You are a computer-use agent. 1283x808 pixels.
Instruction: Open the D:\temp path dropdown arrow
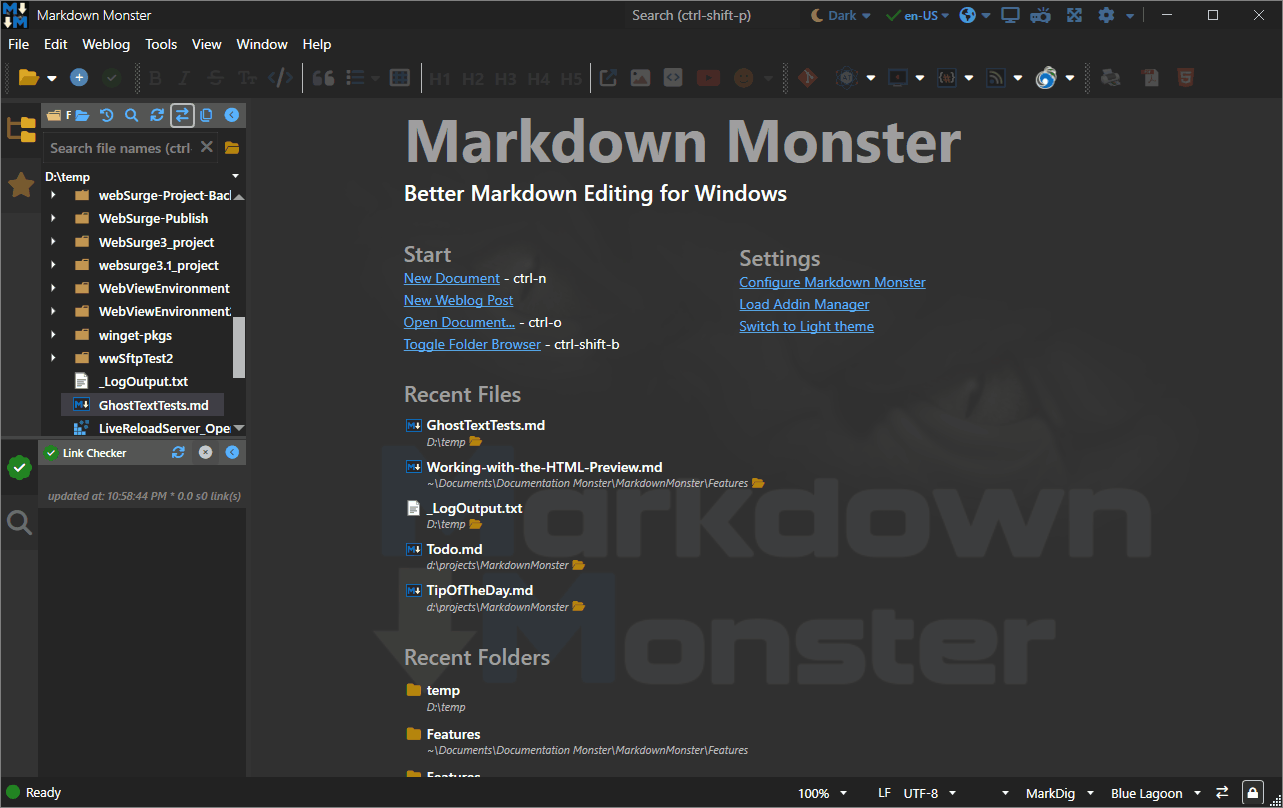click(x=236, y=176)
